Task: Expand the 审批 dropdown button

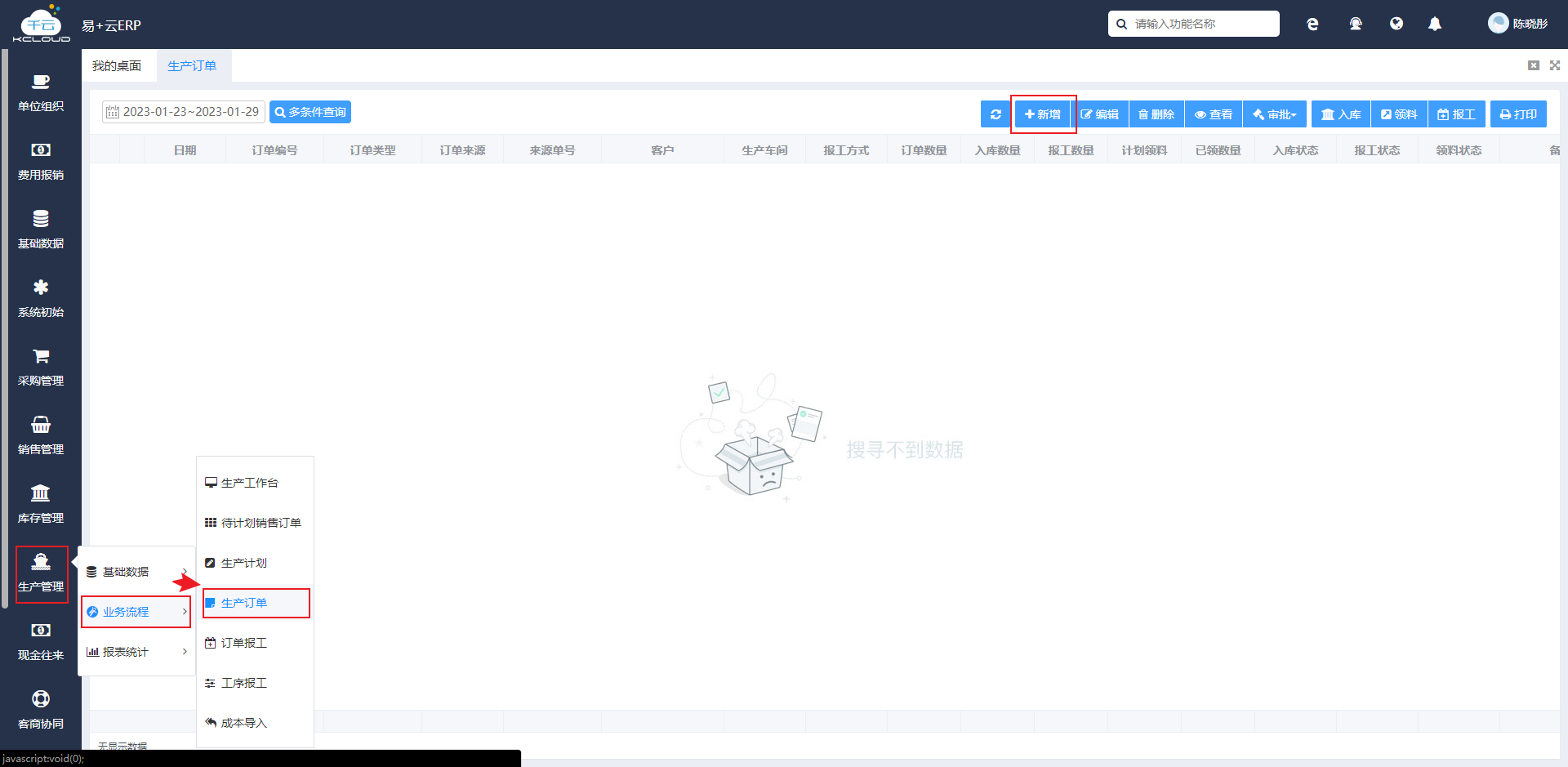Action: pos(1275,114)
